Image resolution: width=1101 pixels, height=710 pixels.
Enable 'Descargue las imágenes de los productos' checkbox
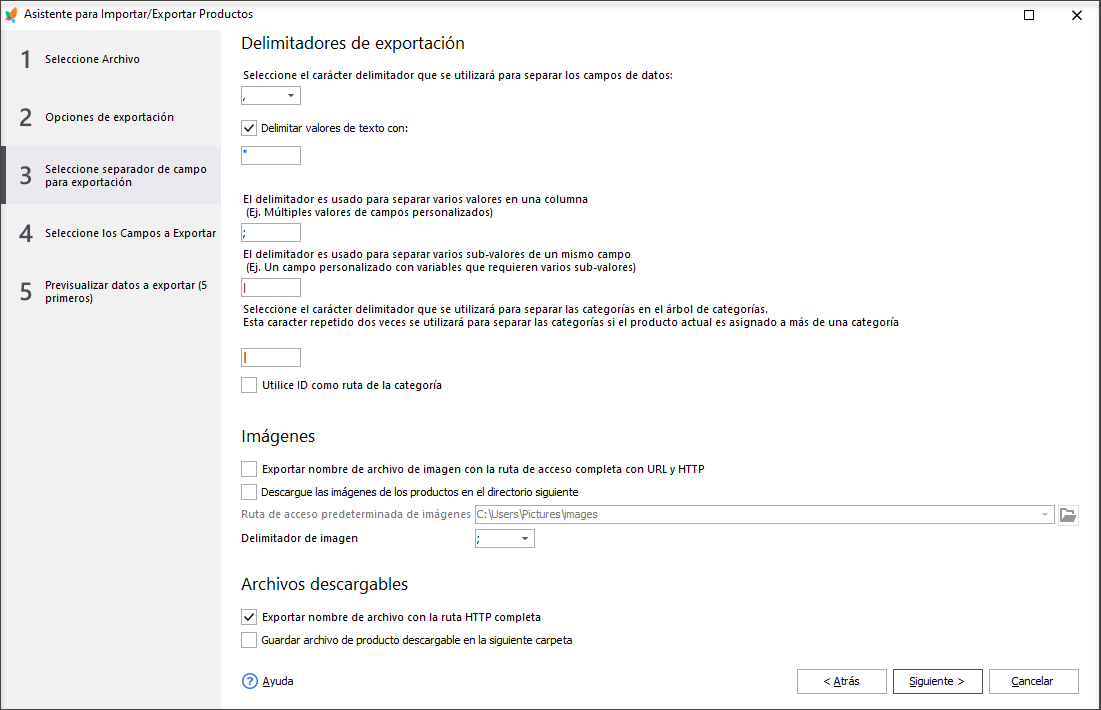tap(249, 492)
